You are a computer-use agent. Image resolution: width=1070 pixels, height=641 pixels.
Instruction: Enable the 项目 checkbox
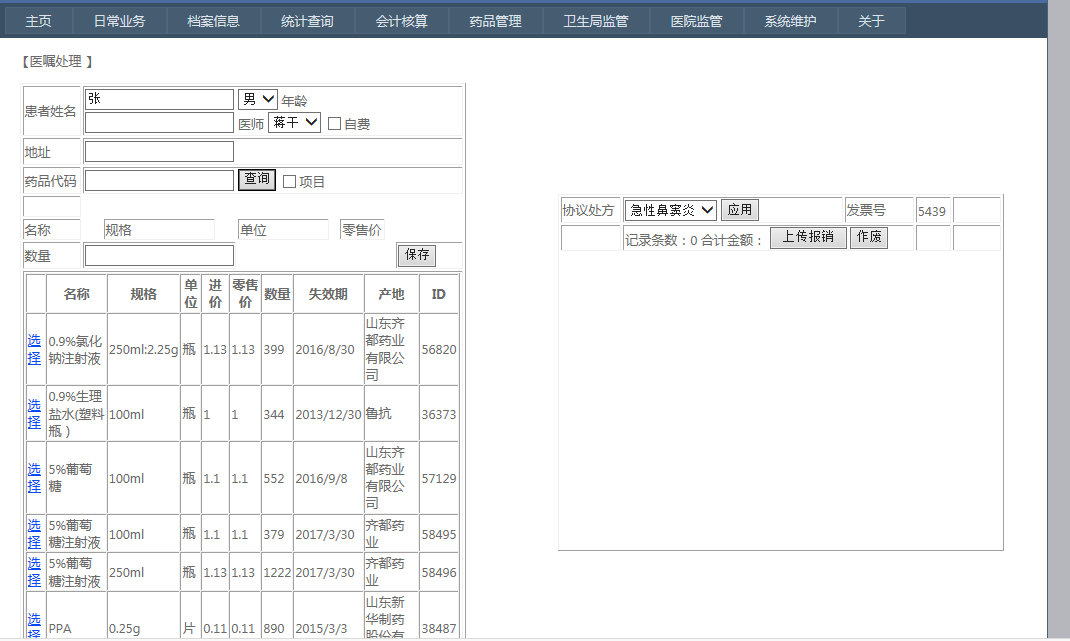290,182
